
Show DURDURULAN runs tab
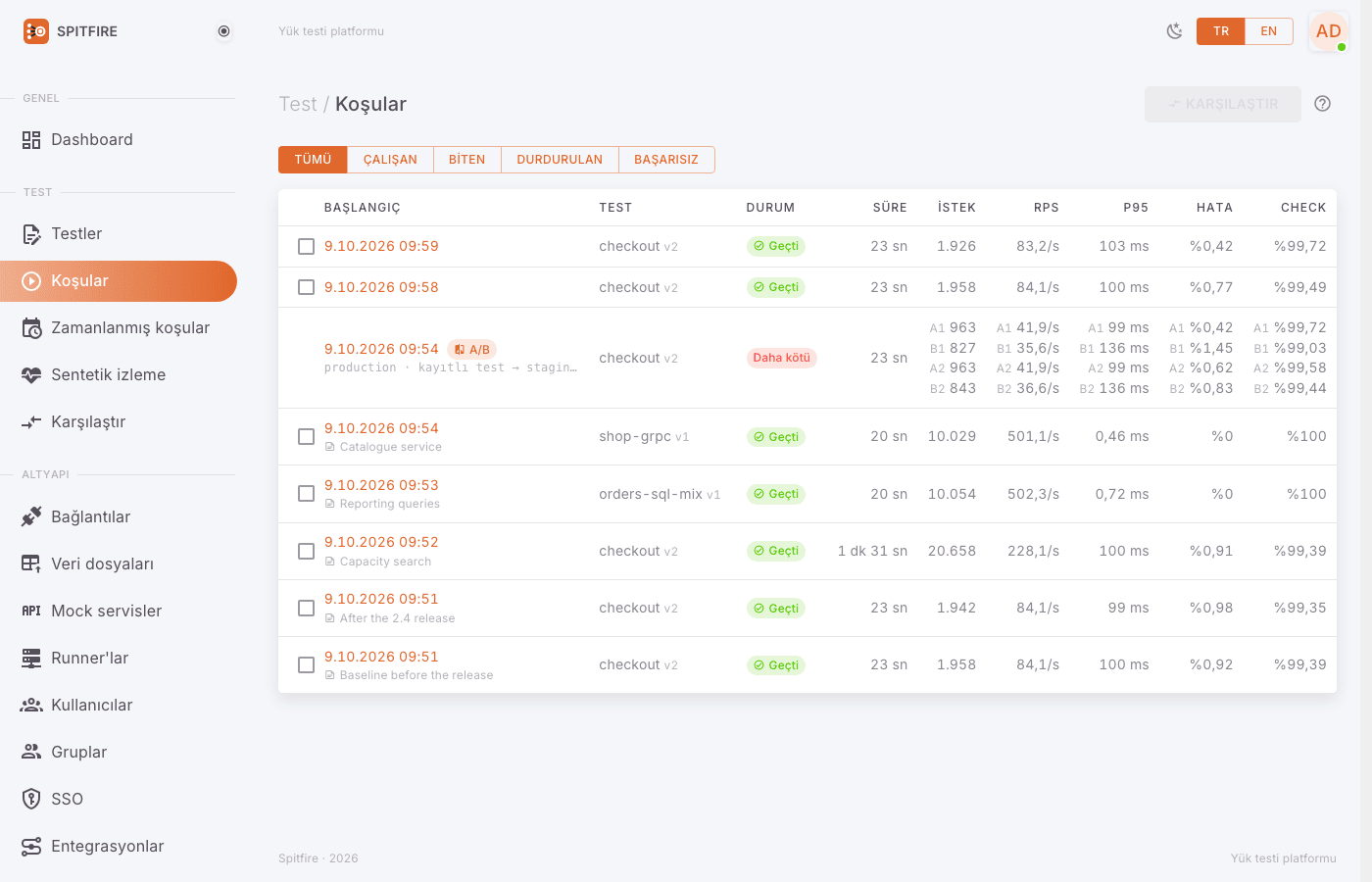[560, 160]
